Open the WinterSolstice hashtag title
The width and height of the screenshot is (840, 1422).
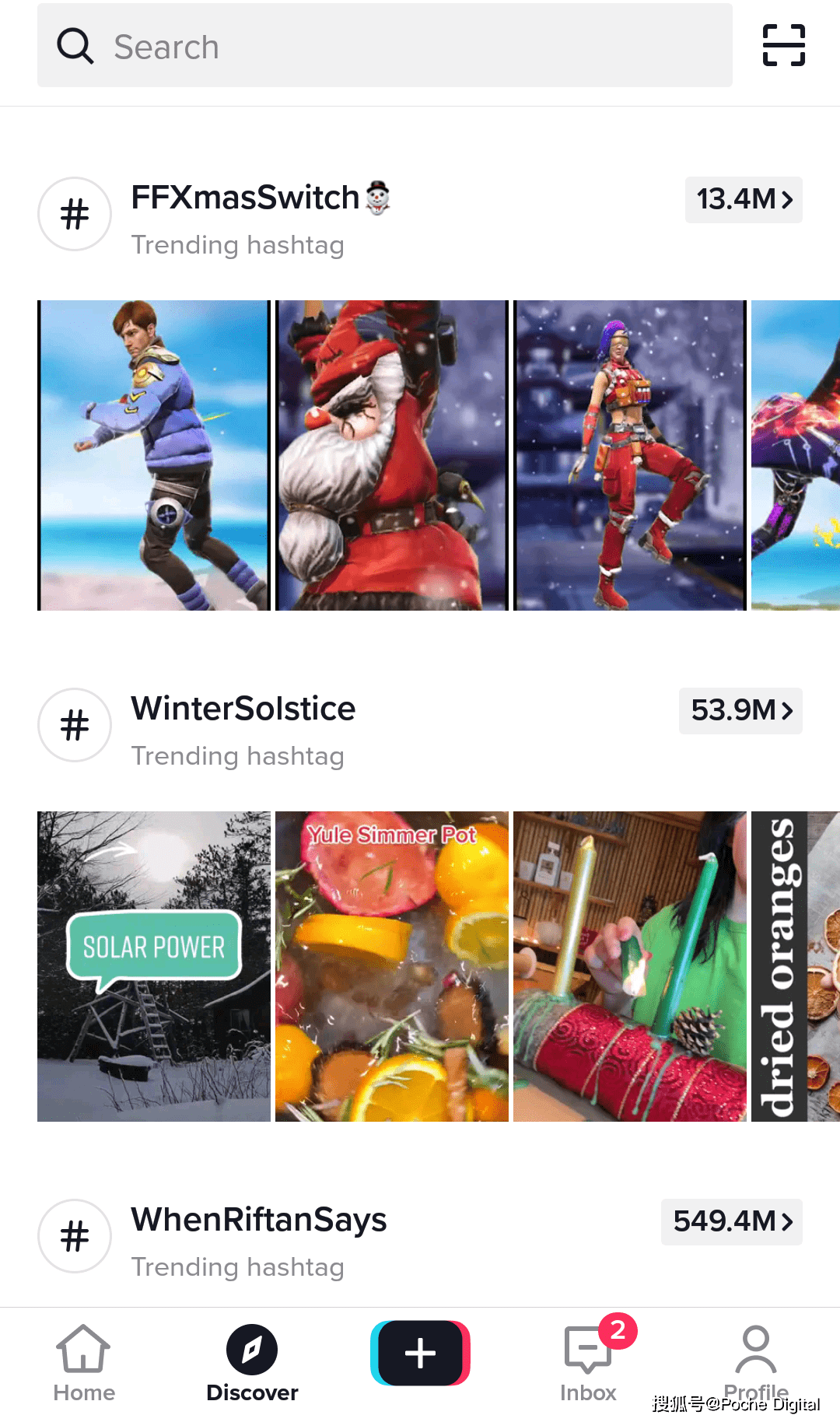pos(243,709)
